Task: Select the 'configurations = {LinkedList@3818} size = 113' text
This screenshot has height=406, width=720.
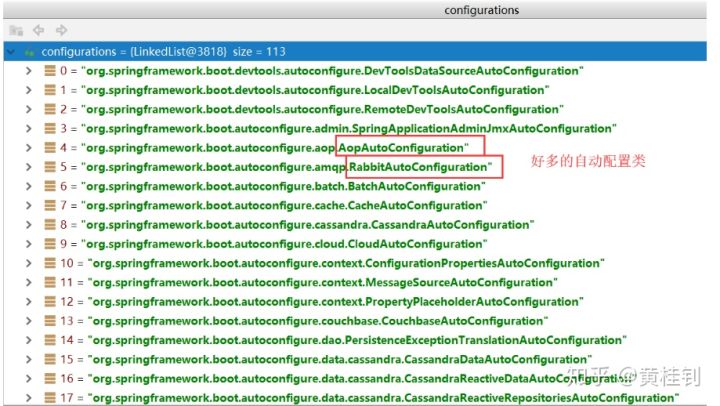Action: pyautogui.click(x=163, y=52)
